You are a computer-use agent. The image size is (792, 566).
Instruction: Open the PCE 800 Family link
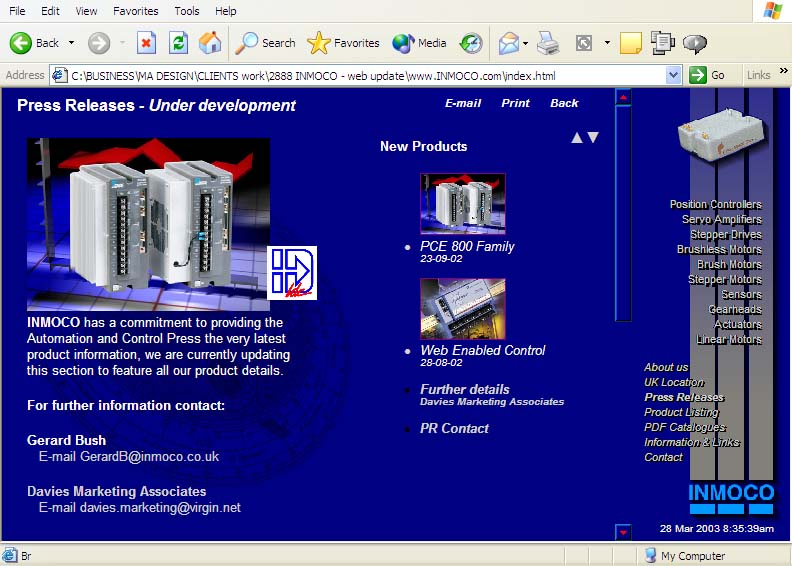pyautogui.click(x=467, y=246)
